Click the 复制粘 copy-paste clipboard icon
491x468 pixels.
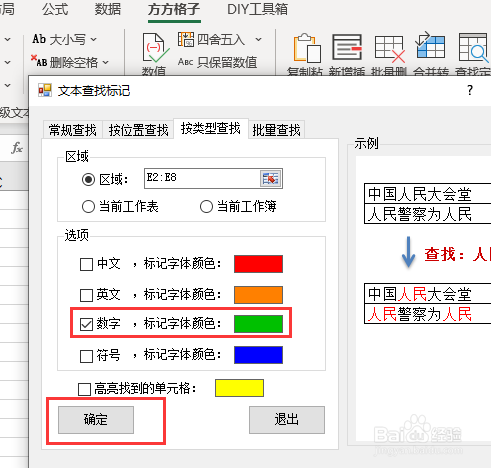click(307, 48)
